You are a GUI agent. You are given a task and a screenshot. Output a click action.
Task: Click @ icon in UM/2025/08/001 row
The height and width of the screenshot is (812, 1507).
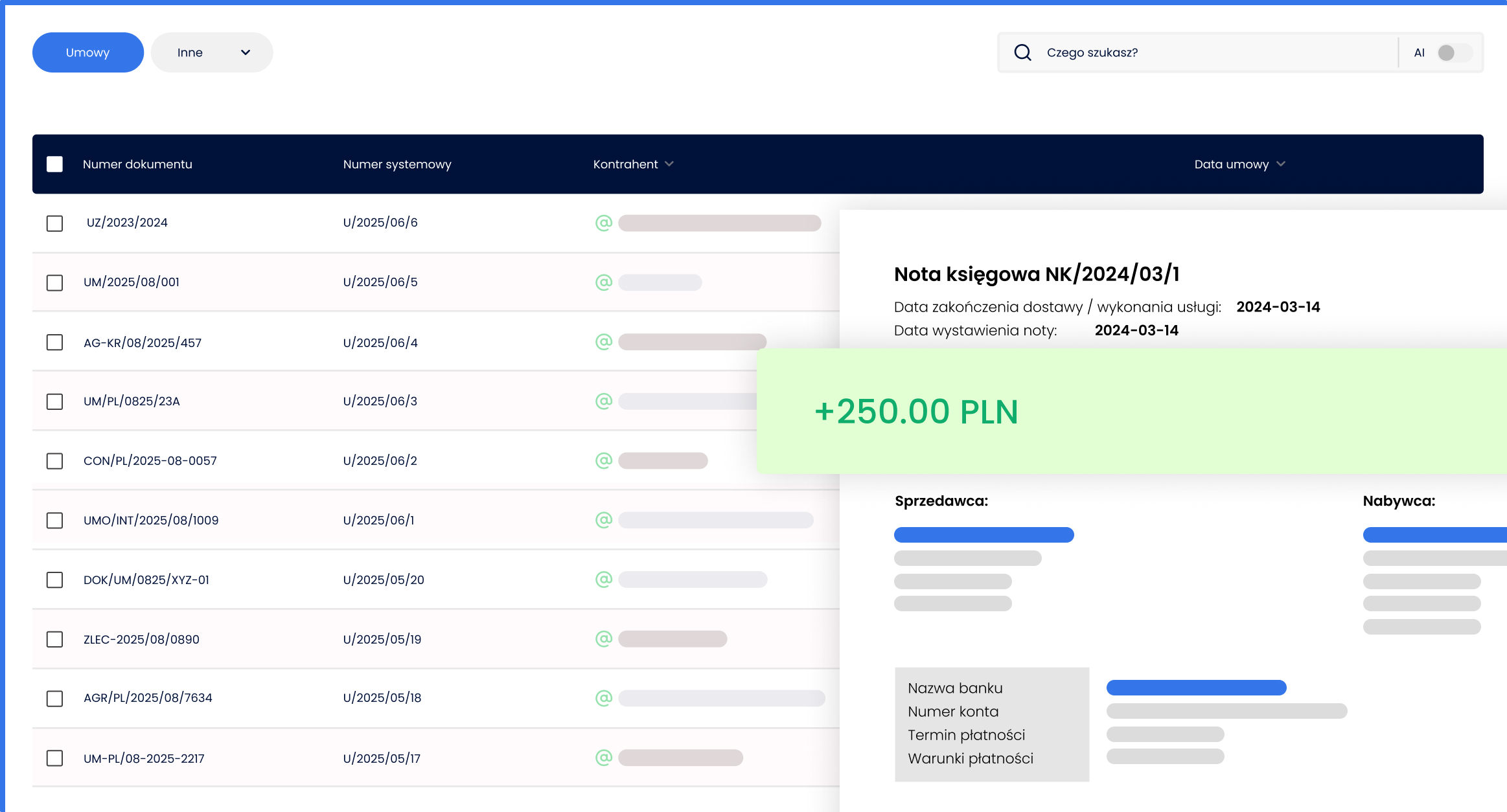(603, 282)
